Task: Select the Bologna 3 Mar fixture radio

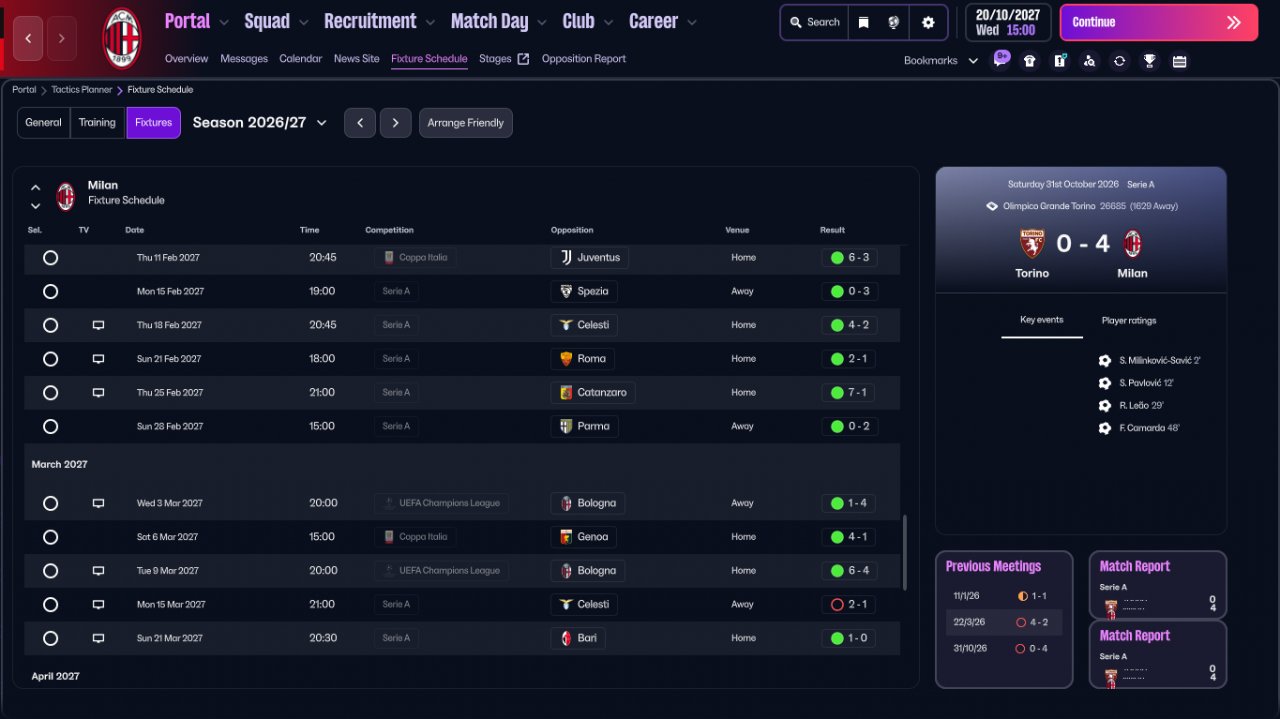Action: pyautogui.click(x=50, y=504)
